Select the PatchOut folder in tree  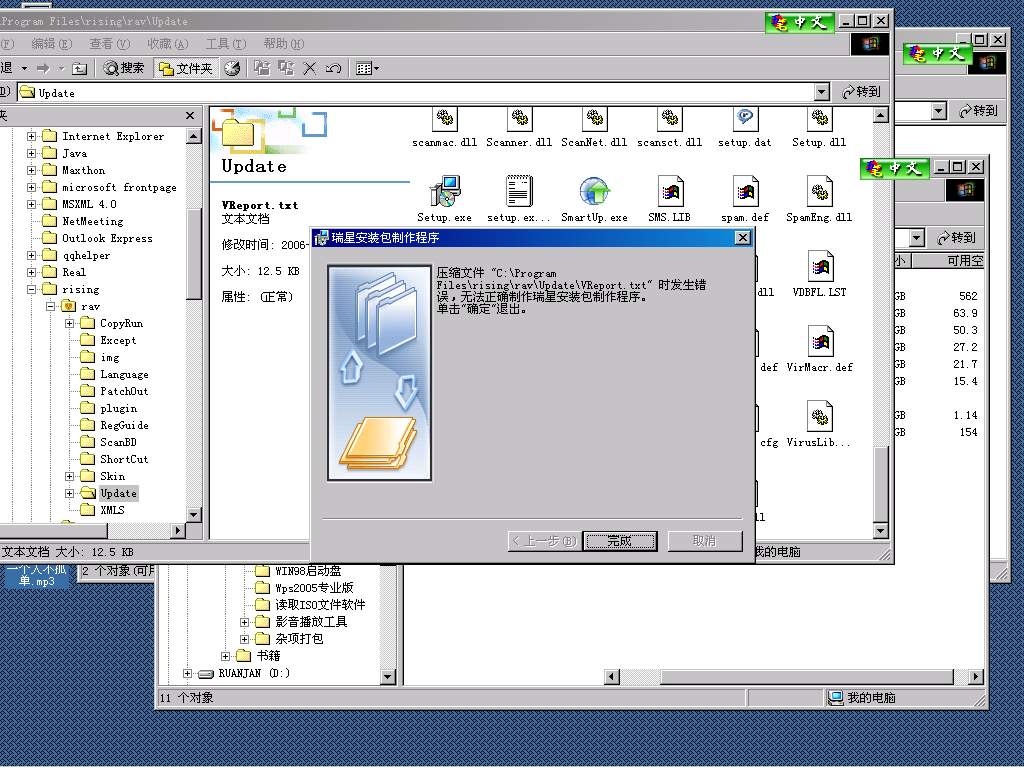pyautogui.click(x=123, y=392)
